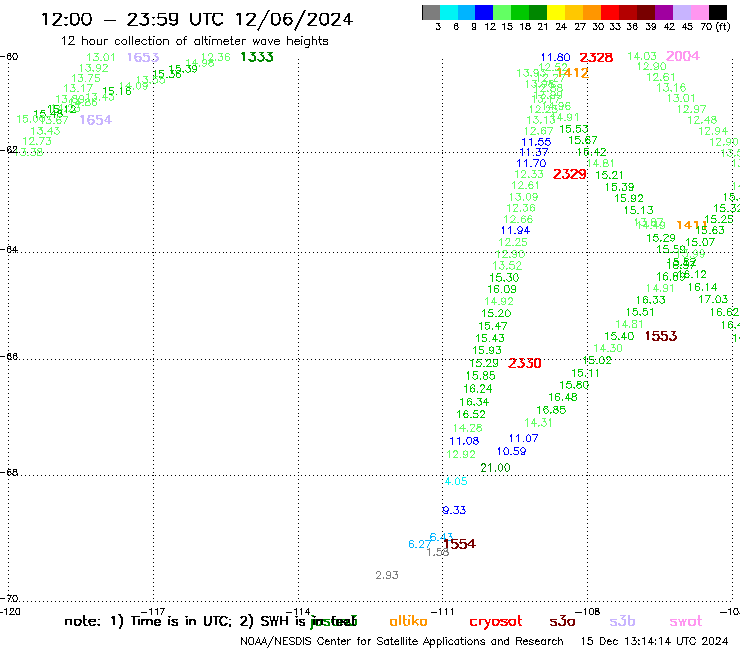Click the "15 Dec 13:14:14 UTC 2024" timestamp
The image size is (740, 650).
(x=655, y=642)
